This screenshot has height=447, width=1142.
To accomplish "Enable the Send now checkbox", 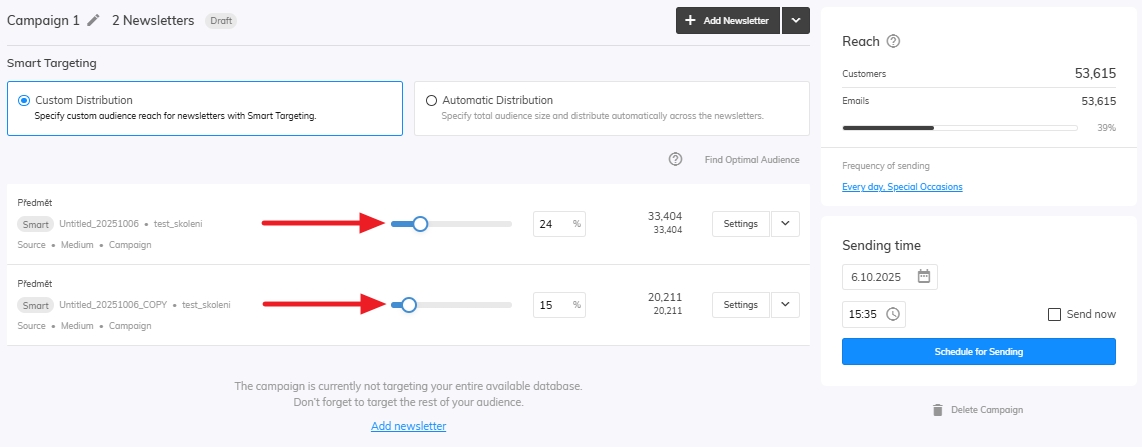I will (x=1054, y=314).
